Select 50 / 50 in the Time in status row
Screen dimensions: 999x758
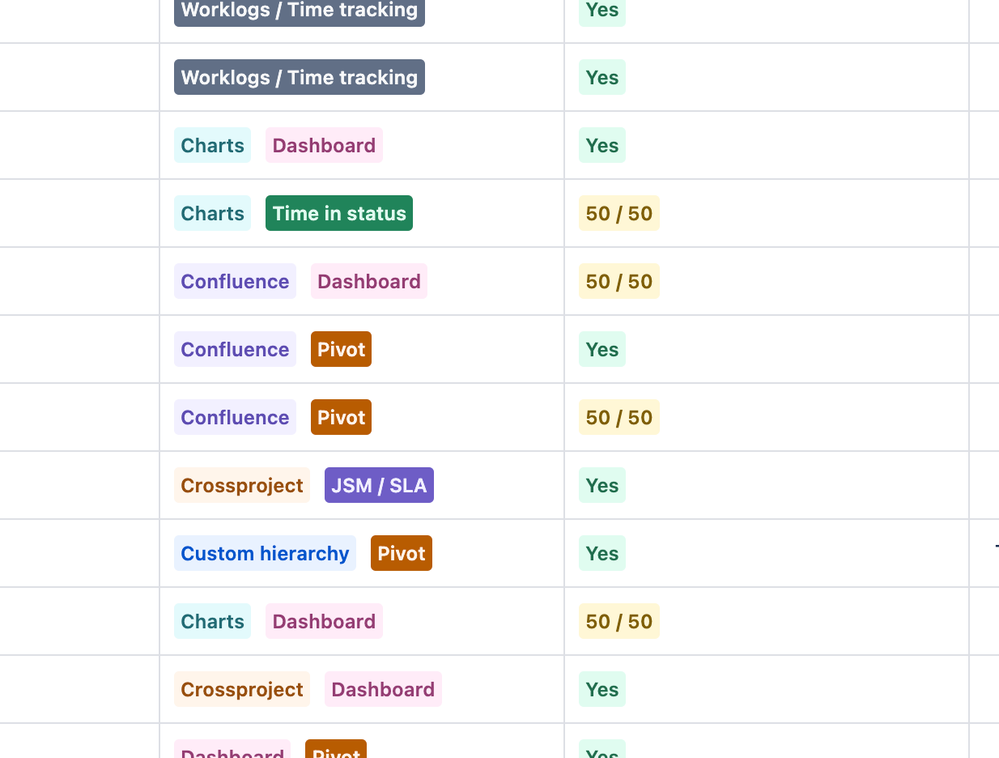pos(619,213)
